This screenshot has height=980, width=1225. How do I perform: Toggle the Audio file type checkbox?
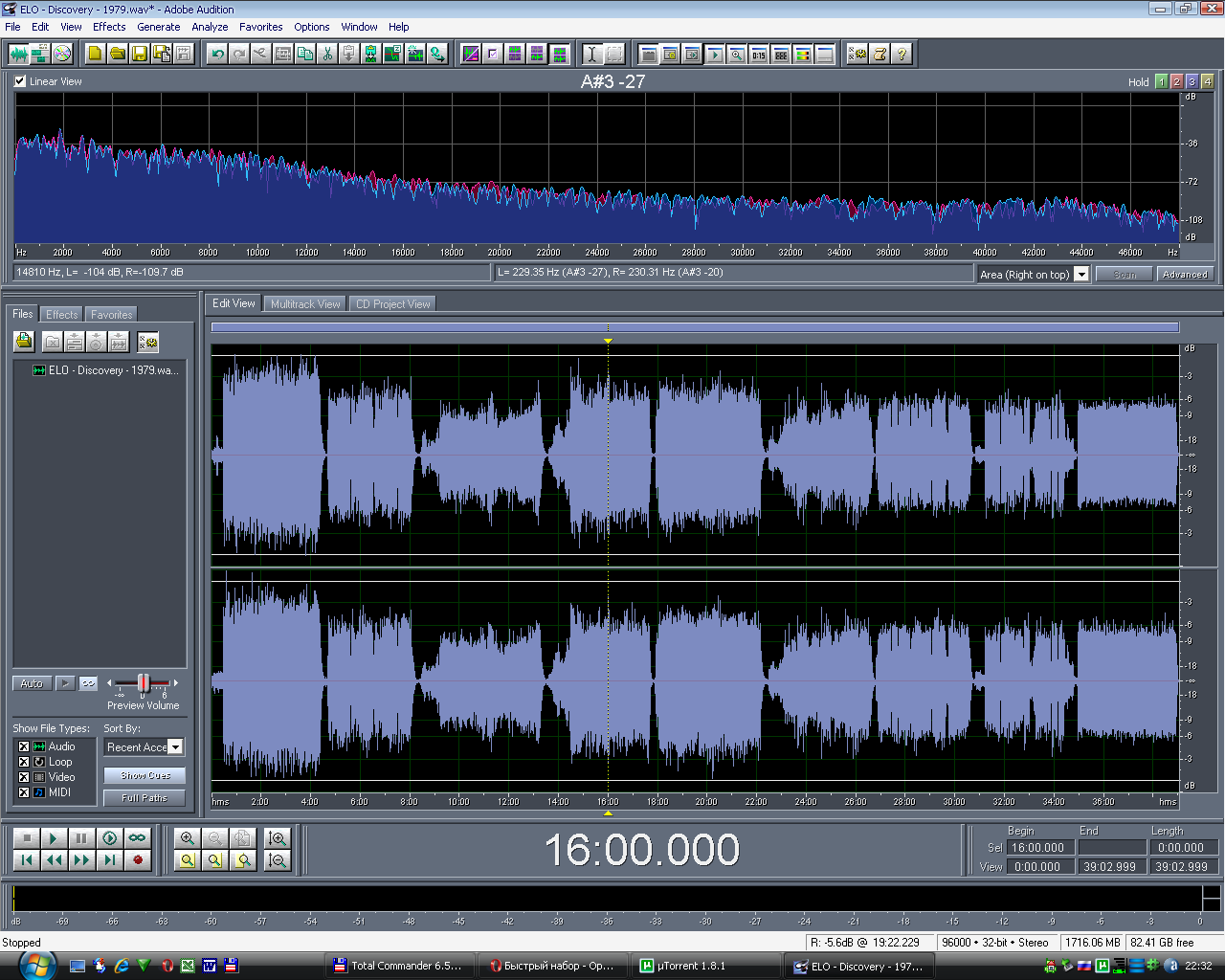coord(24,746)
